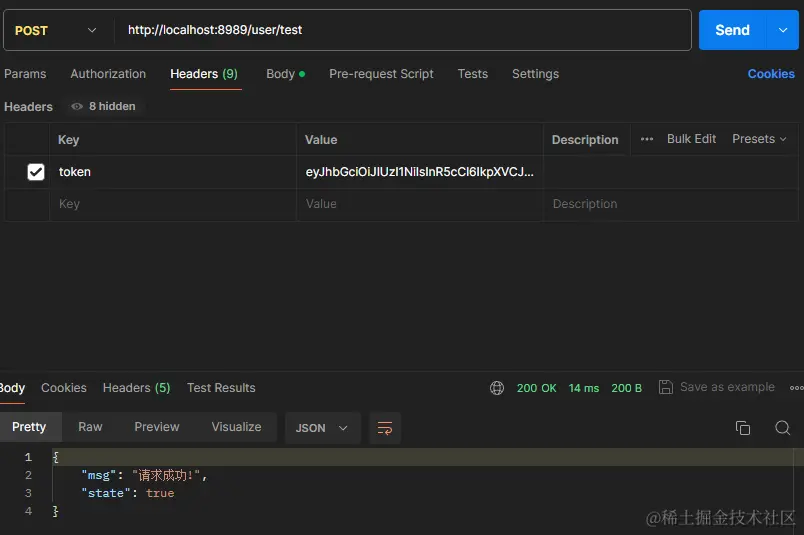Open the response Headers (5) tab
Screen dimensions: 804x535
[136, 388]
